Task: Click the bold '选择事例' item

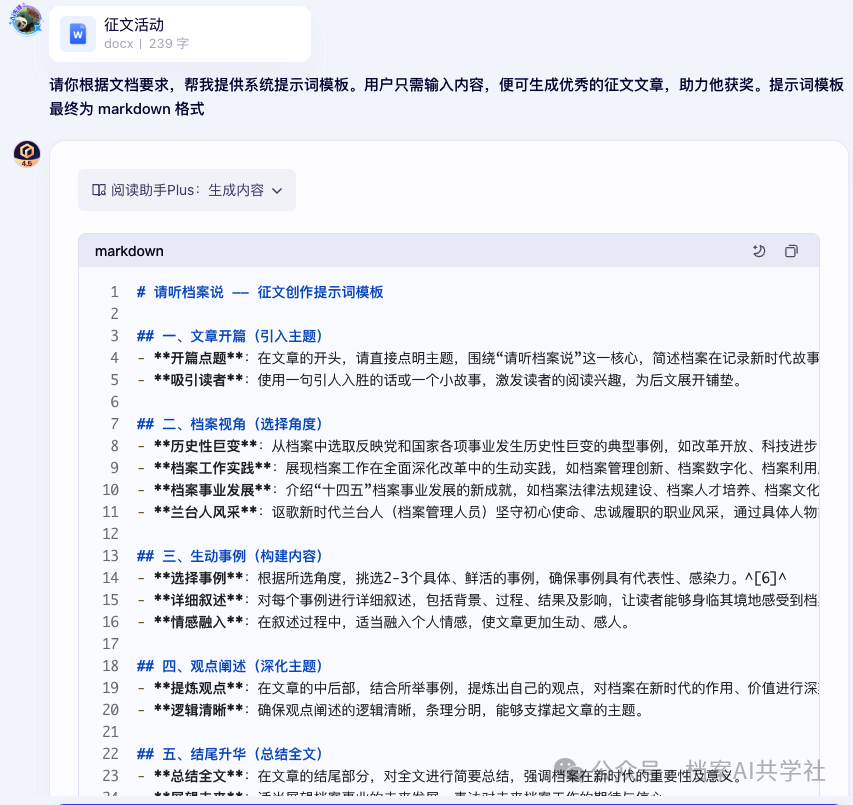Action: [199, 578]
